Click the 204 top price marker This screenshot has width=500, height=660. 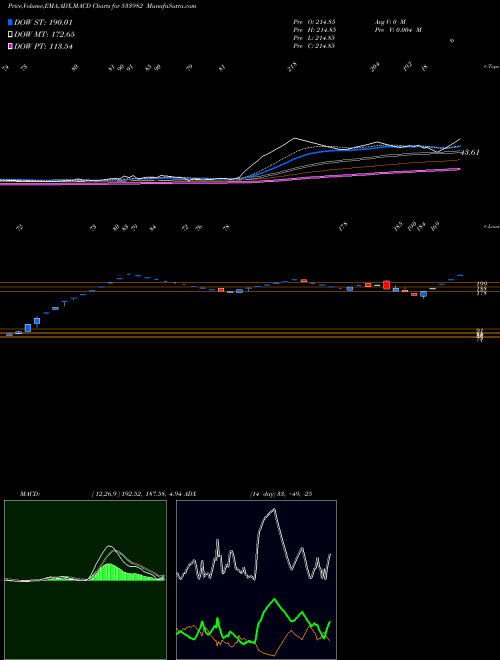point(375,67)
